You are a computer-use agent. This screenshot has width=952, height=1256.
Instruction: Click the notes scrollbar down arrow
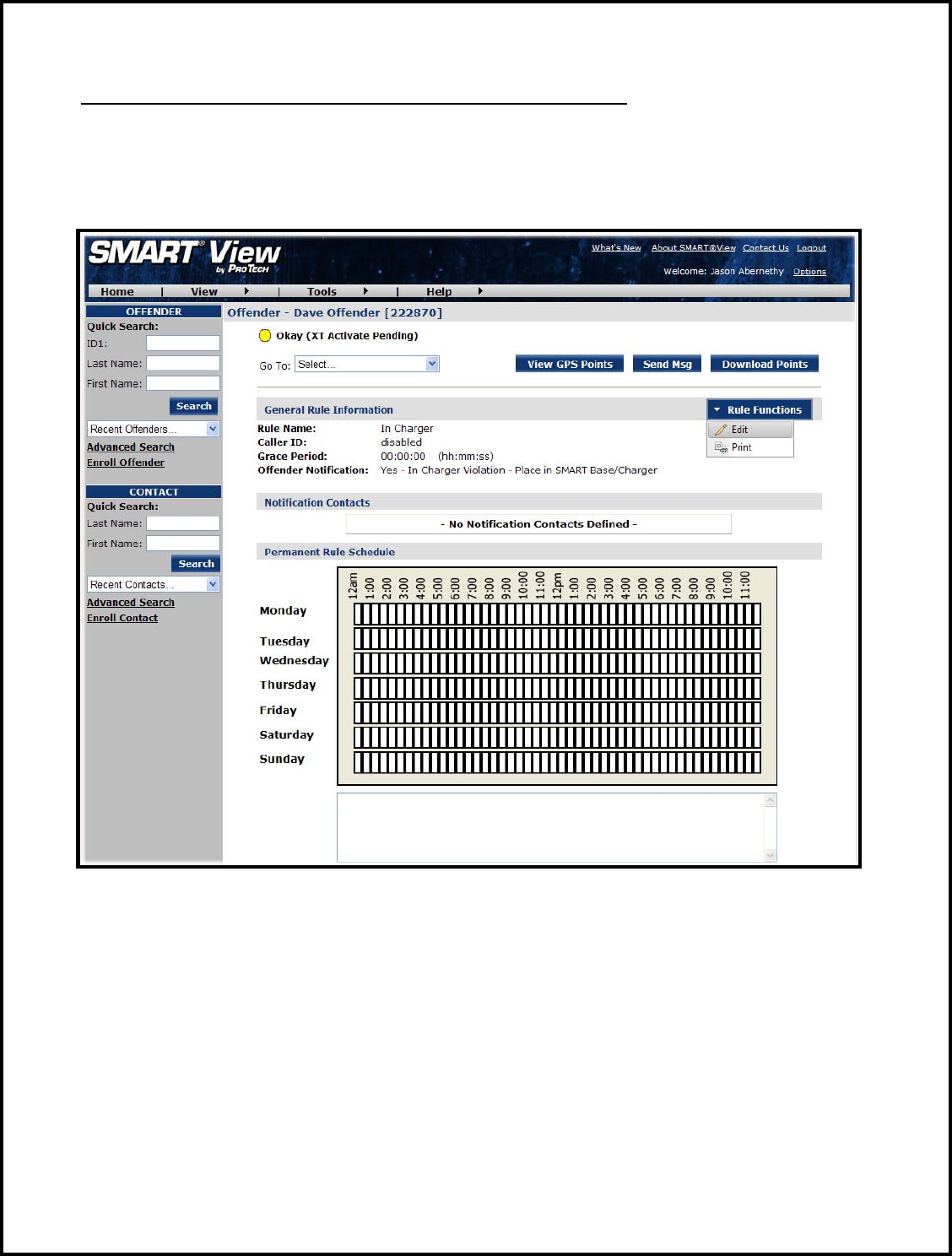click(771, 855)
